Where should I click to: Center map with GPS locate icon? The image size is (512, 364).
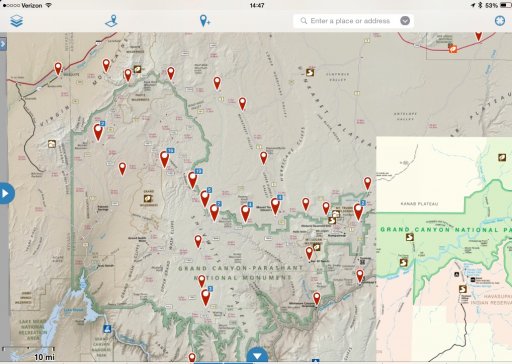click(500, 21)
